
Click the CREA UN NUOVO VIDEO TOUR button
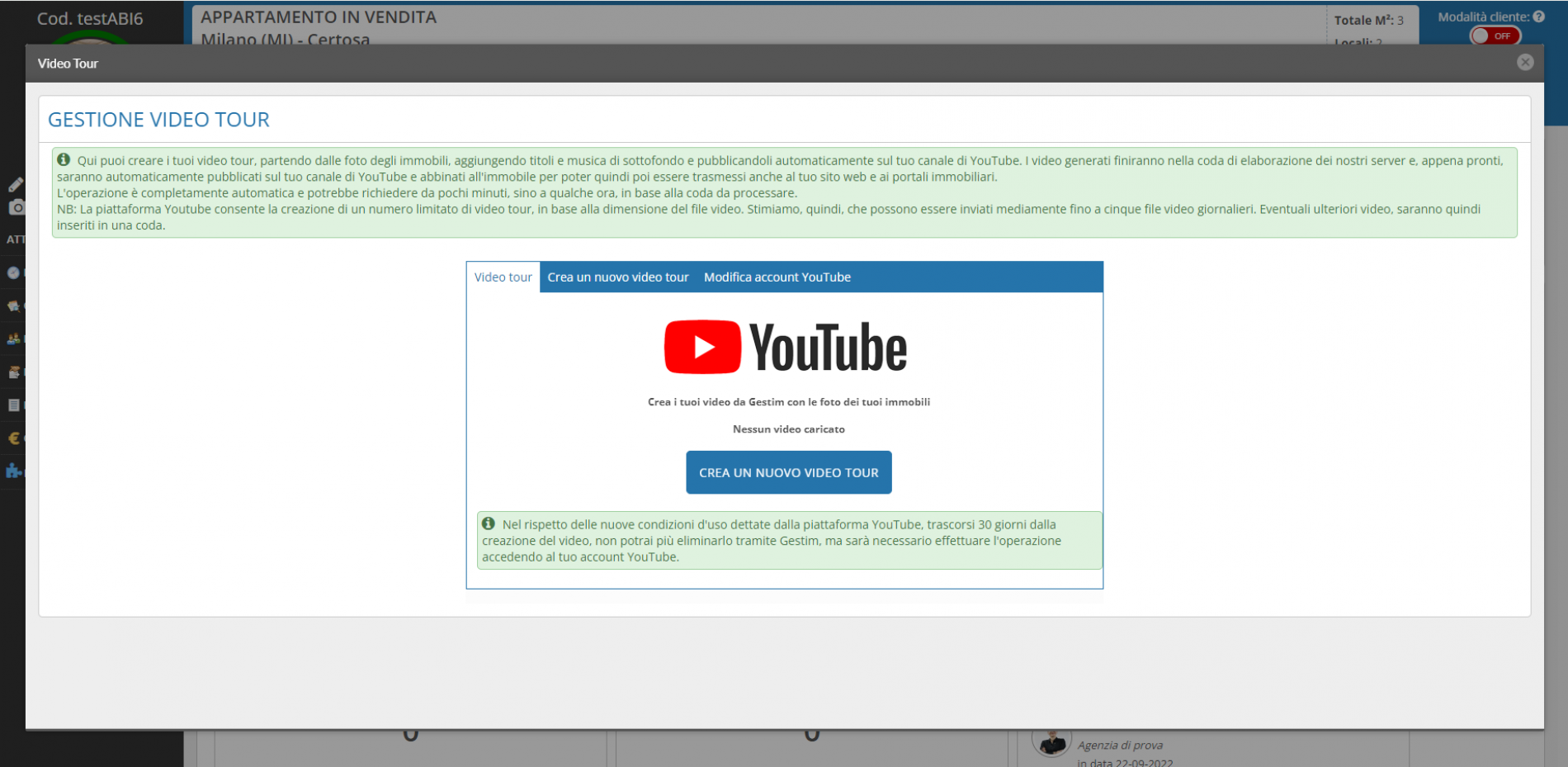pyautogui.click(x=789, y=472)
